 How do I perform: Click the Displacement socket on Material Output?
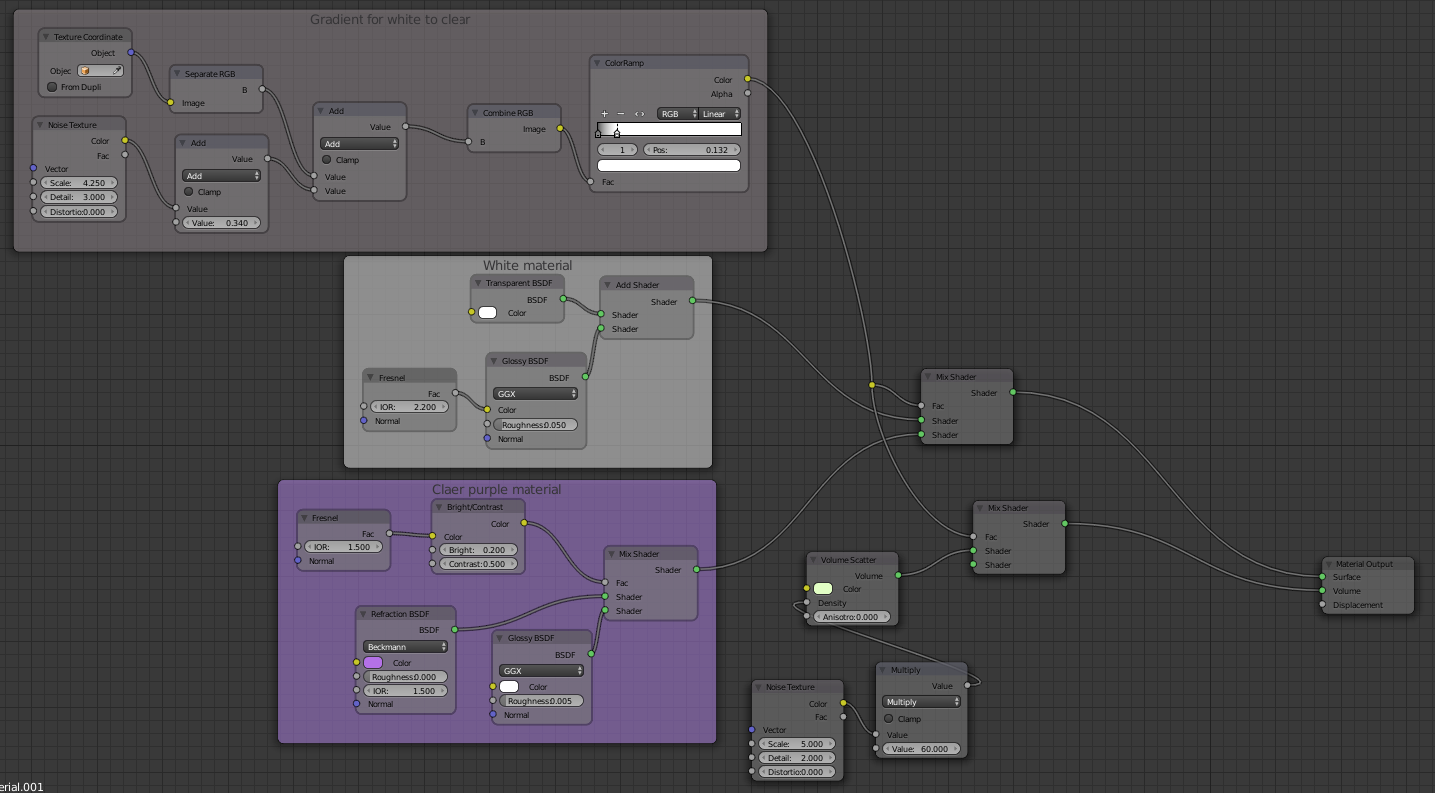(1323, 605)
